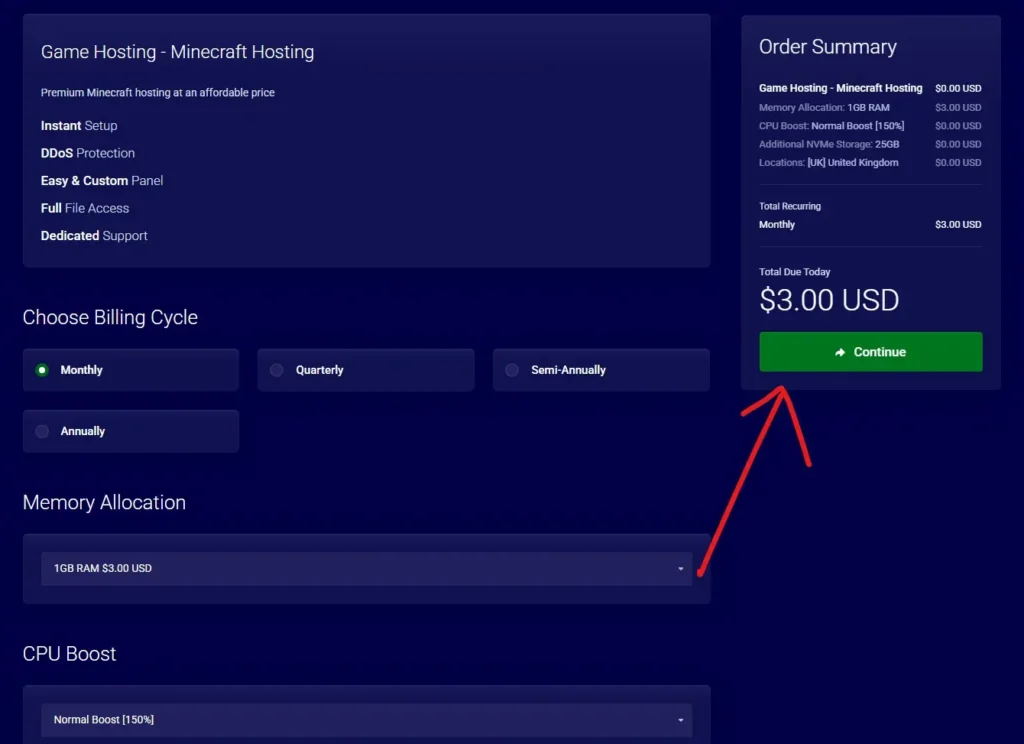Select the Quarterly billing cycle option
This screenshot has height=744, width=1024.
click(x=366, y=370)
